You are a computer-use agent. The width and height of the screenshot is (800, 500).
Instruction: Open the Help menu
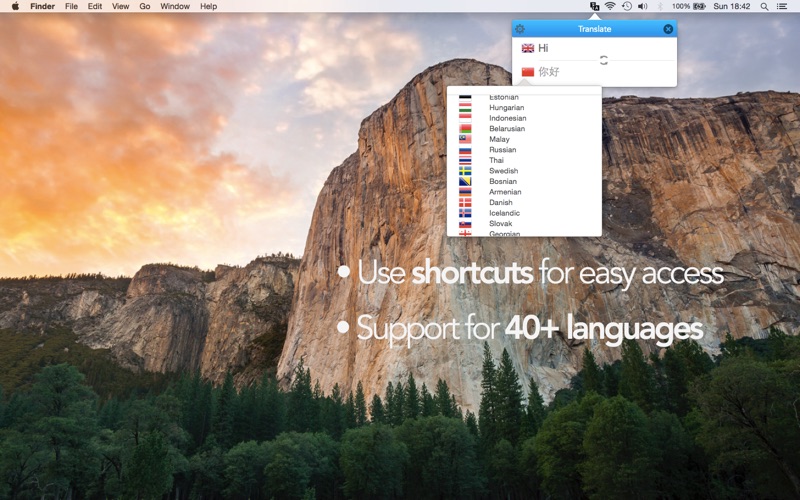208,6
